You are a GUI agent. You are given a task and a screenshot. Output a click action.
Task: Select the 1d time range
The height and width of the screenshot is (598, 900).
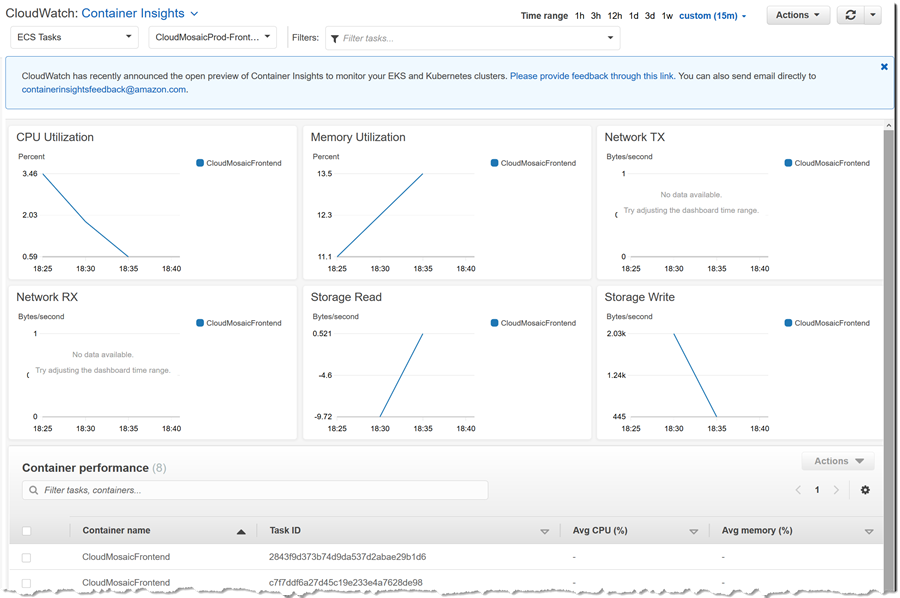point(634,16)
